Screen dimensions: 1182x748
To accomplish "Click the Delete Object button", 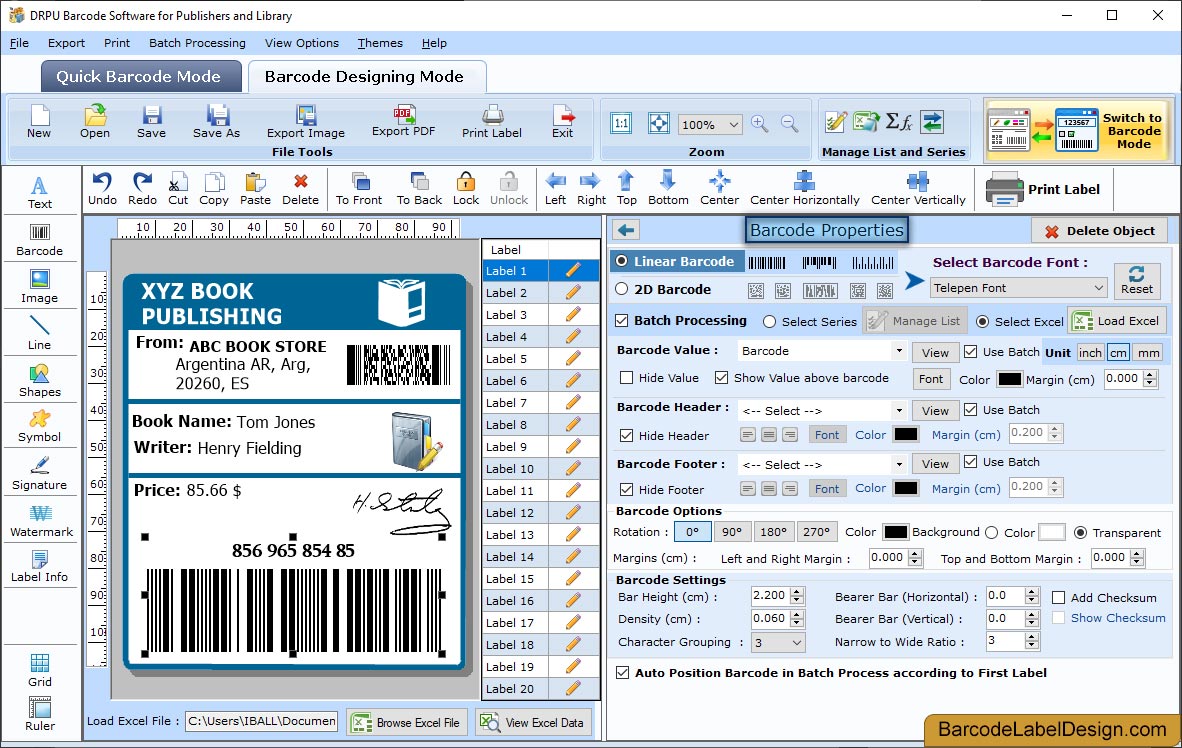I will coord(1099,231).
